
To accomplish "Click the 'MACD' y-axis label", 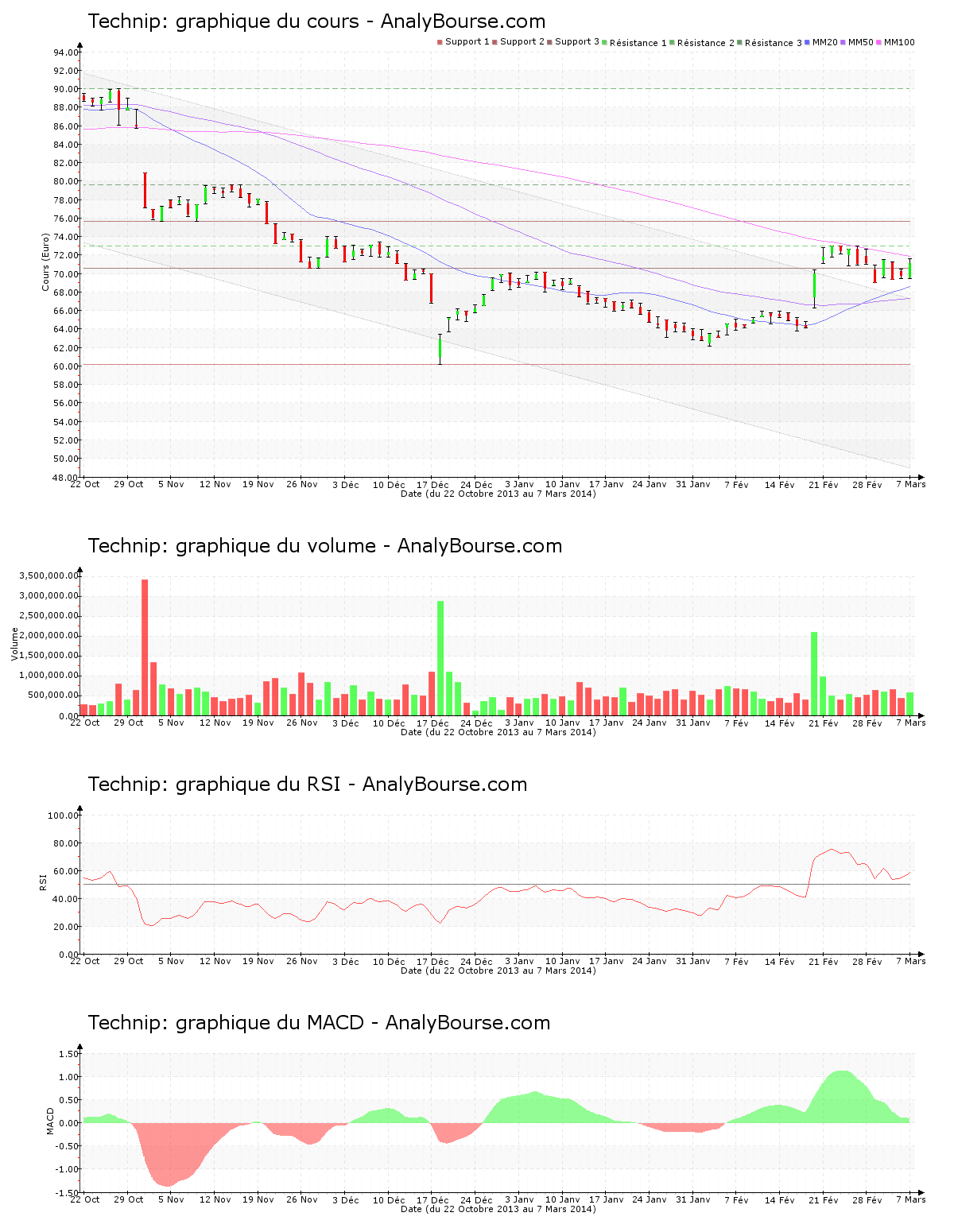I will point(50,1121).
